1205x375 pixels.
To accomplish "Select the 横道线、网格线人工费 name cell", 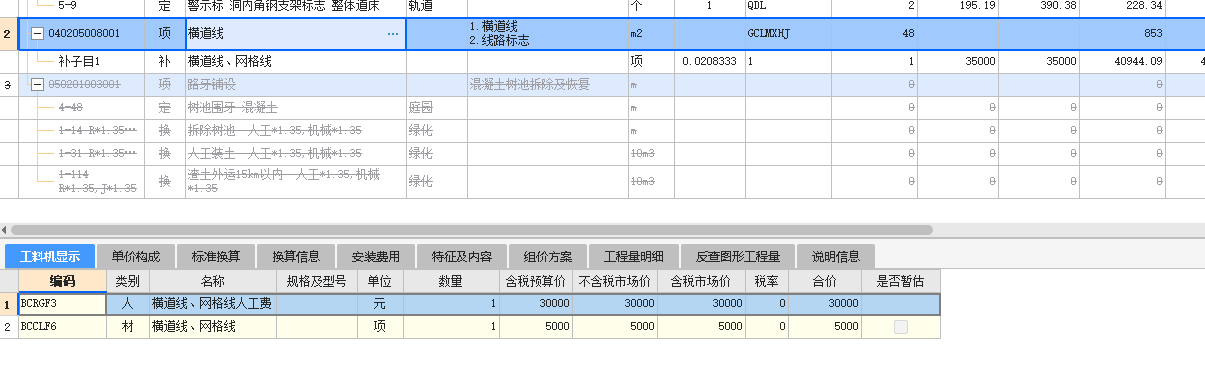I will [212, 303].
